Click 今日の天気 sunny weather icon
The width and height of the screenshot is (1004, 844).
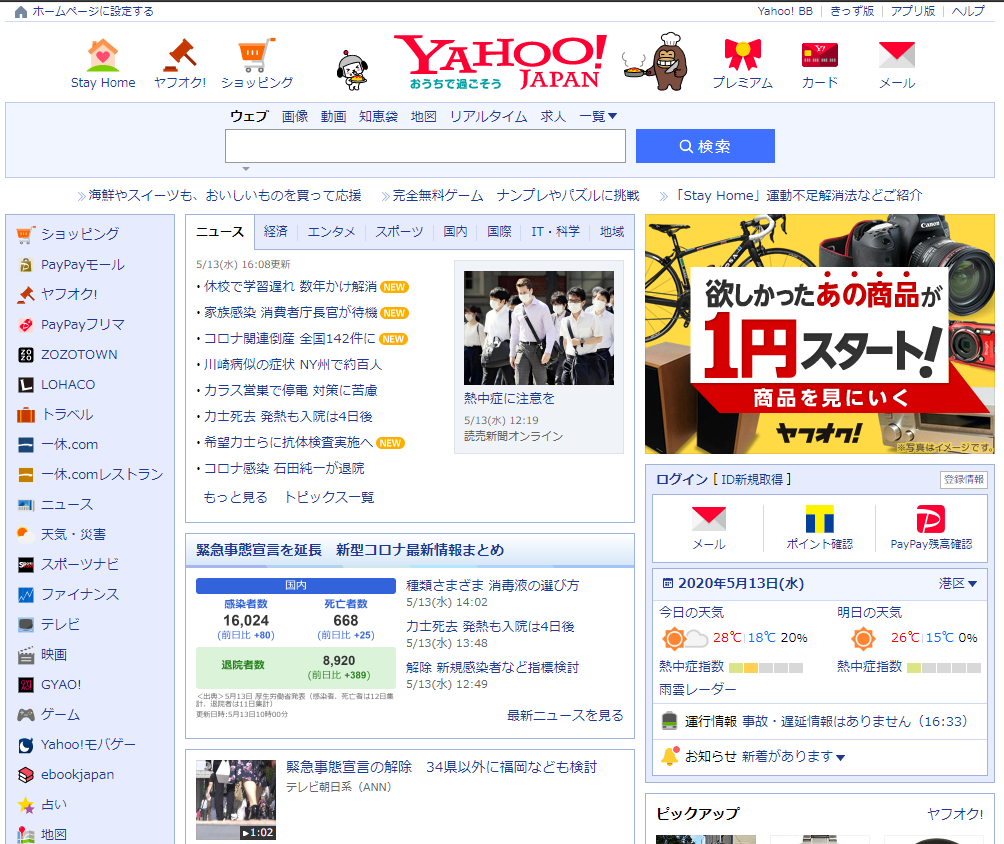[x=683, y=638]
